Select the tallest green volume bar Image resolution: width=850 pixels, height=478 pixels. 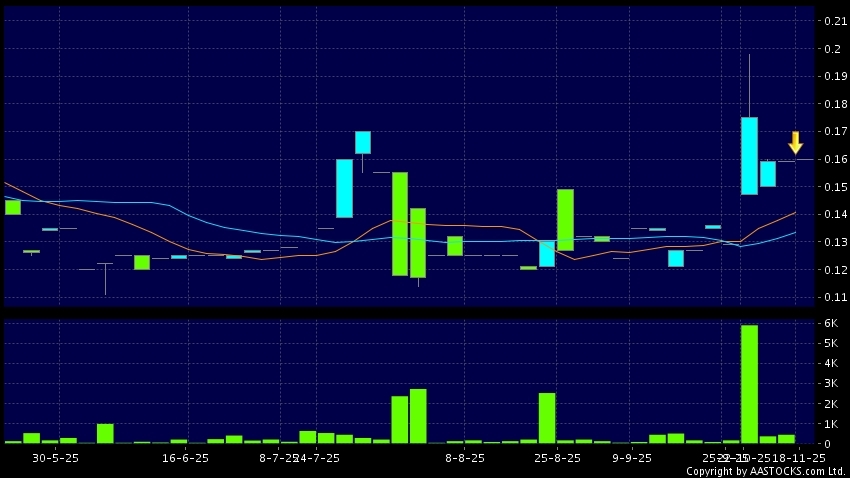pos(749,384)
